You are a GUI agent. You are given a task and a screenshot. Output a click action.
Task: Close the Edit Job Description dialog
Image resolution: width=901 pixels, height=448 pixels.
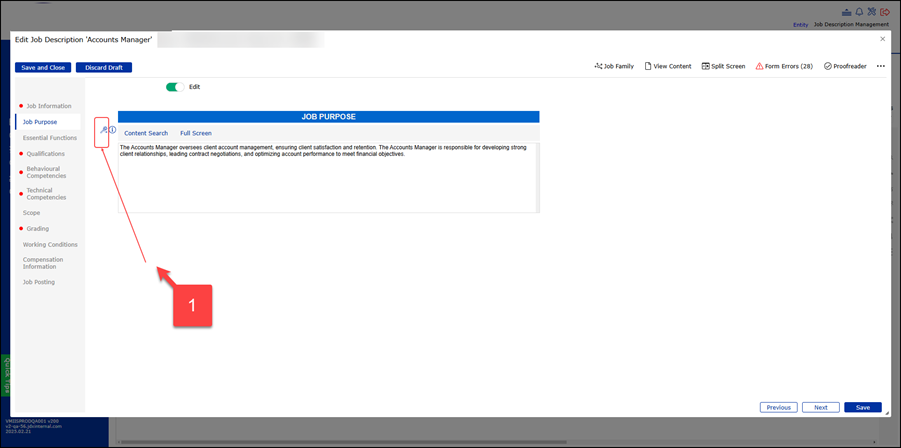click(883, 39)
